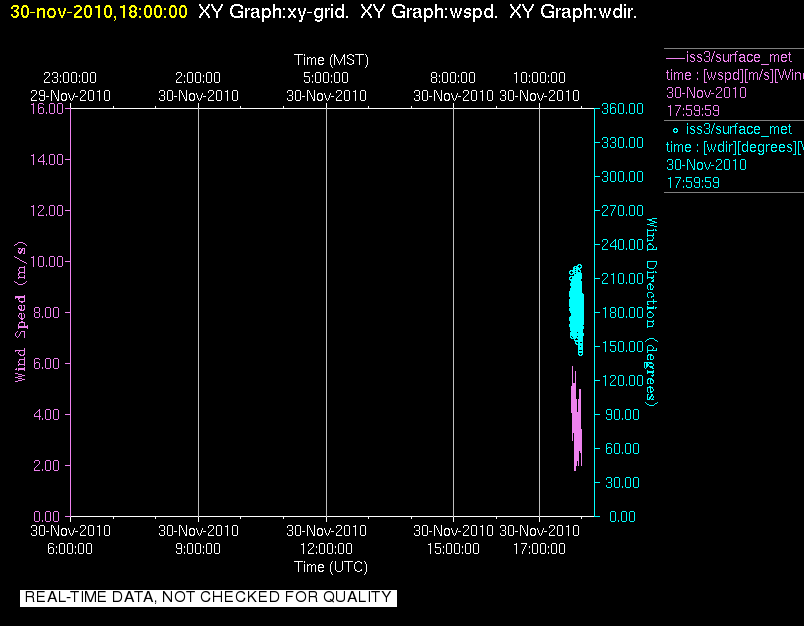Click the cyan iss3/surface_met legend entry
This screenshot has height=626, width=804.
(x=738, y=129)
